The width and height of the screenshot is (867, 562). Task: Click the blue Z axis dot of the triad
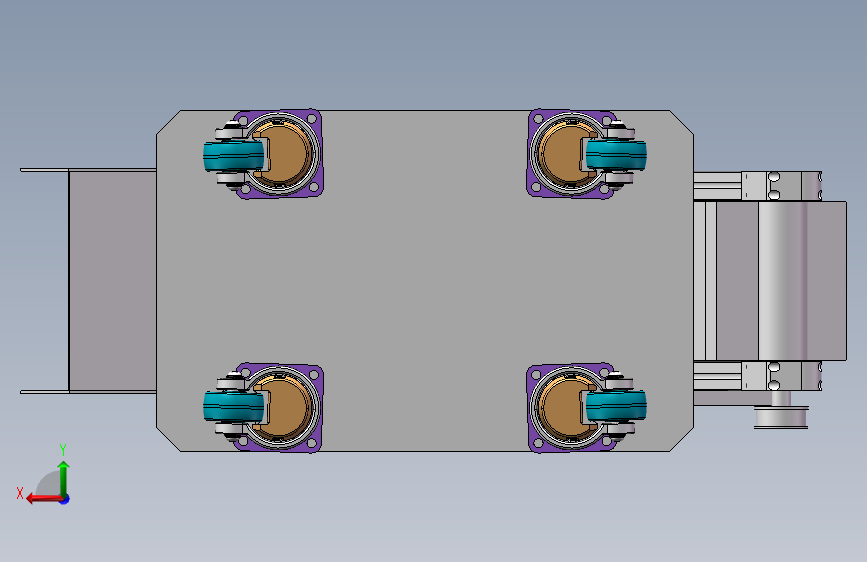[65, 499]
